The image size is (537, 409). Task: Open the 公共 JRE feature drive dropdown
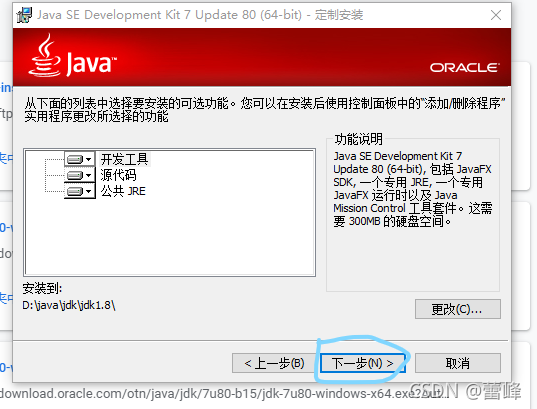tap(80, 191)
